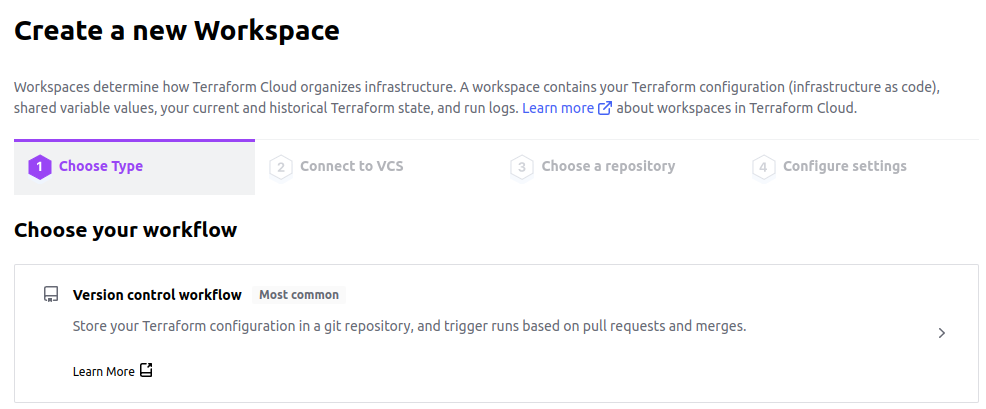Click the Create a new Workspace heading
The image size is (986, 409).
[177, 30]
